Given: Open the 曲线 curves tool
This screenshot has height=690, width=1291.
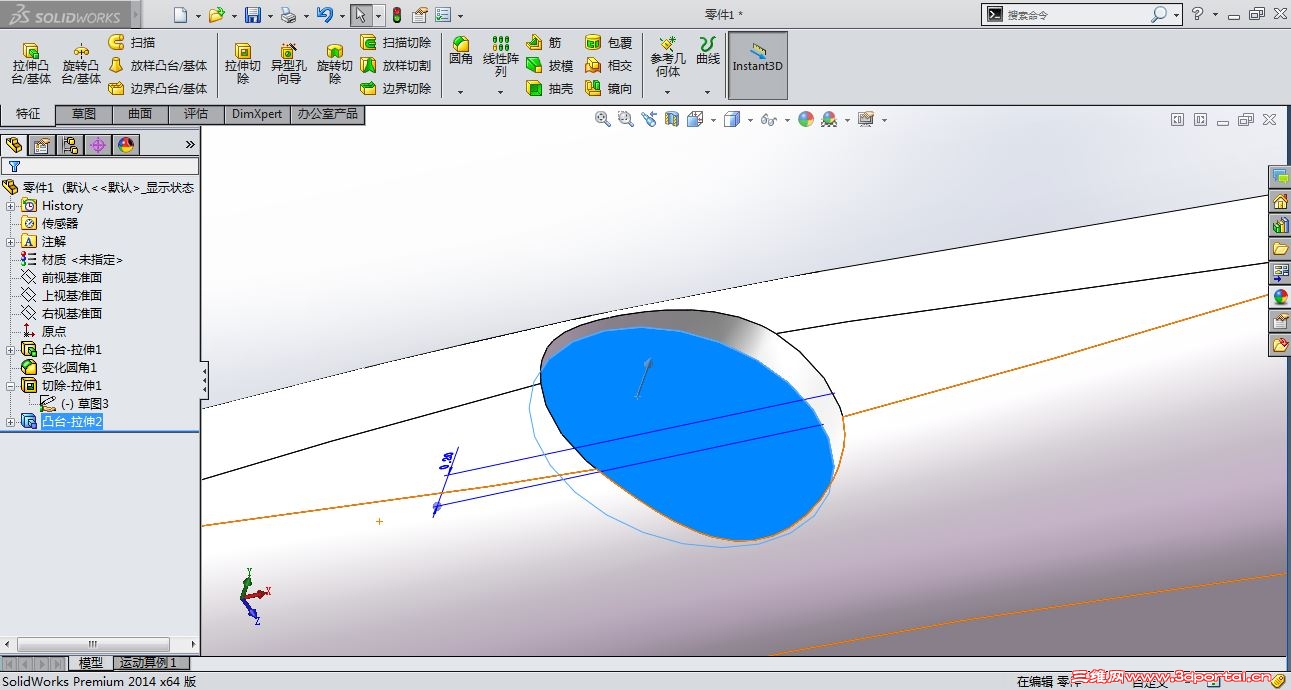Looking at the screenshot, I should [708, 51].
